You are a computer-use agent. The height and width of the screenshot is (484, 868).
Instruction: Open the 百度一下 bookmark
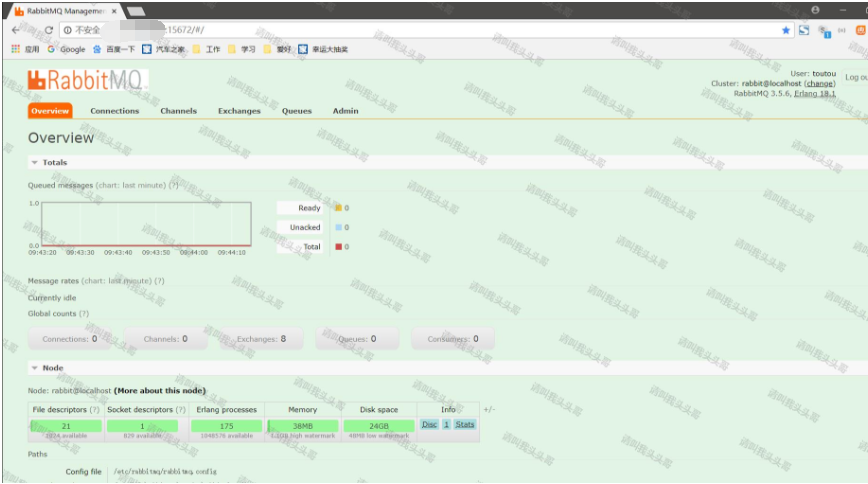pyautogui.click(x=114, y=49)
